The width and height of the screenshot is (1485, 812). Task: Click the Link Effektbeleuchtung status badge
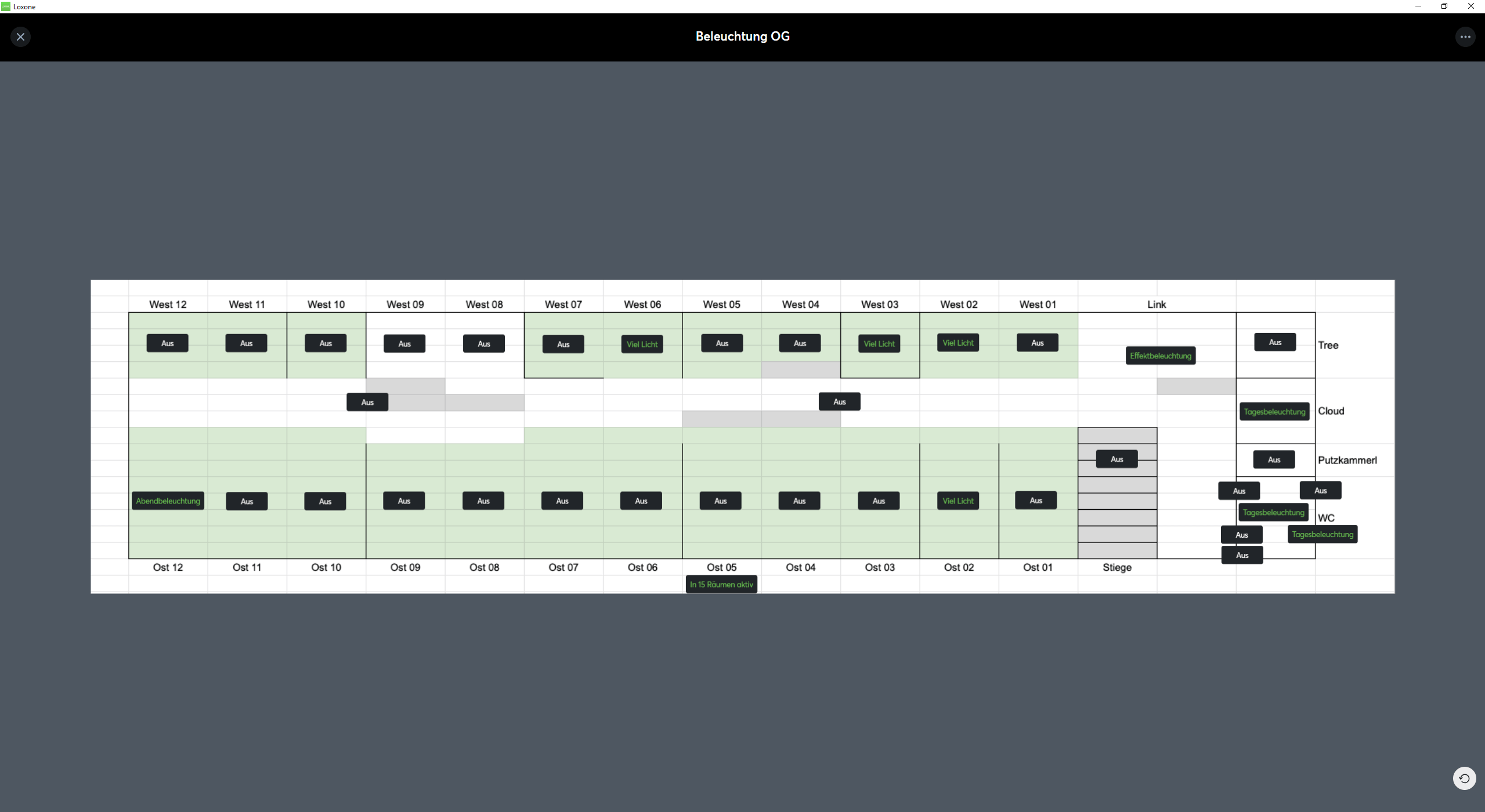tap(1160, 356)
